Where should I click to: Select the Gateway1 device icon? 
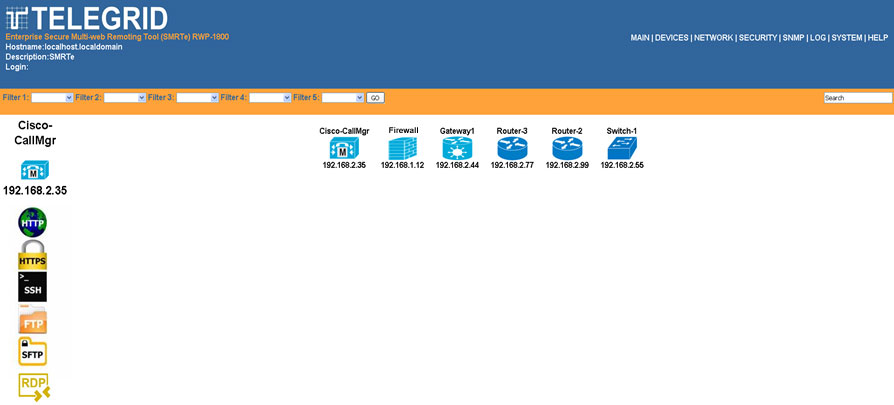coord(457,148)
